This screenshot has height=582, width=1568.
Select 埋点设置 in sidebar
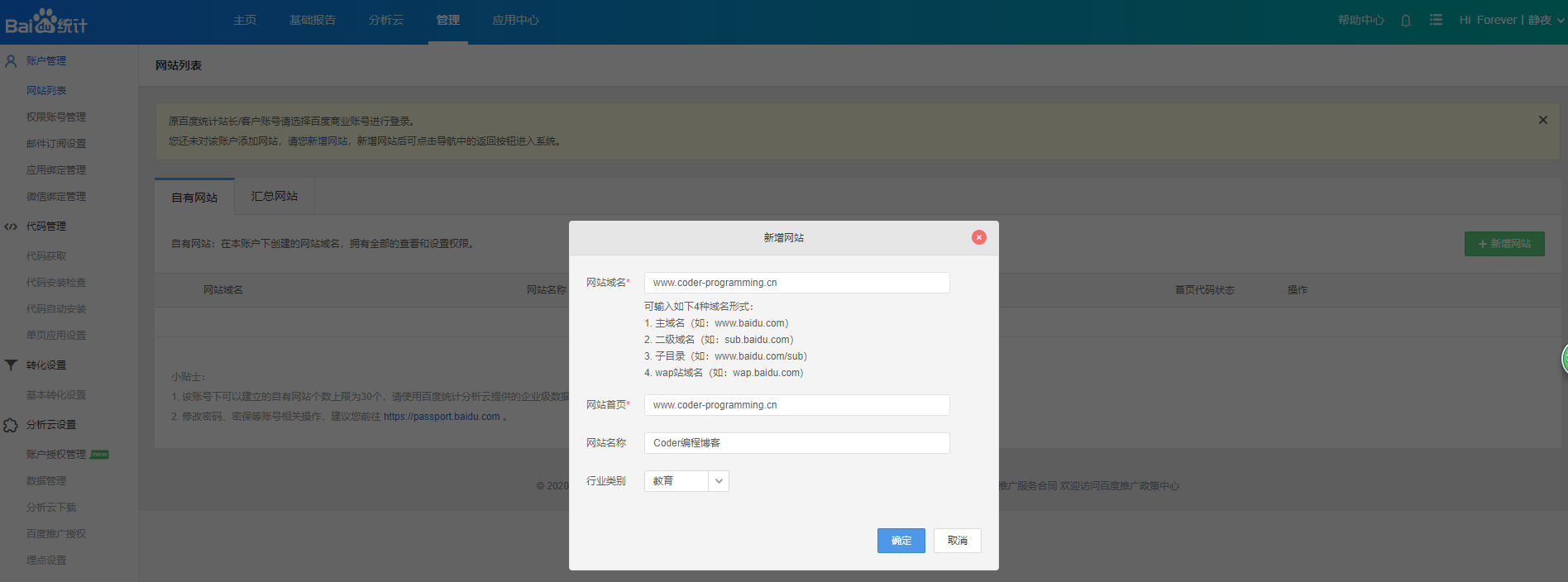[46, 560]
